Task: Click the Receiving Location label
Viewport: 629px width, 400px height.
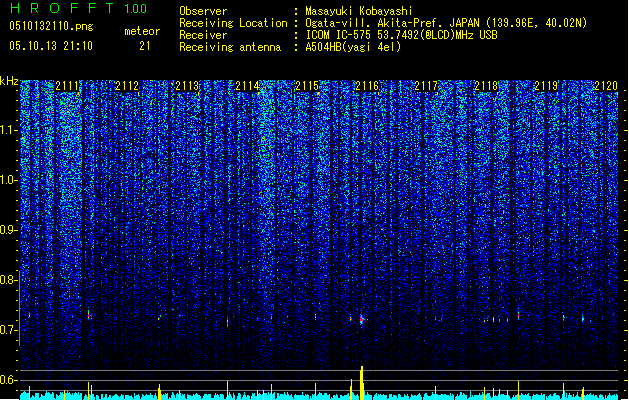Action: 233,23
